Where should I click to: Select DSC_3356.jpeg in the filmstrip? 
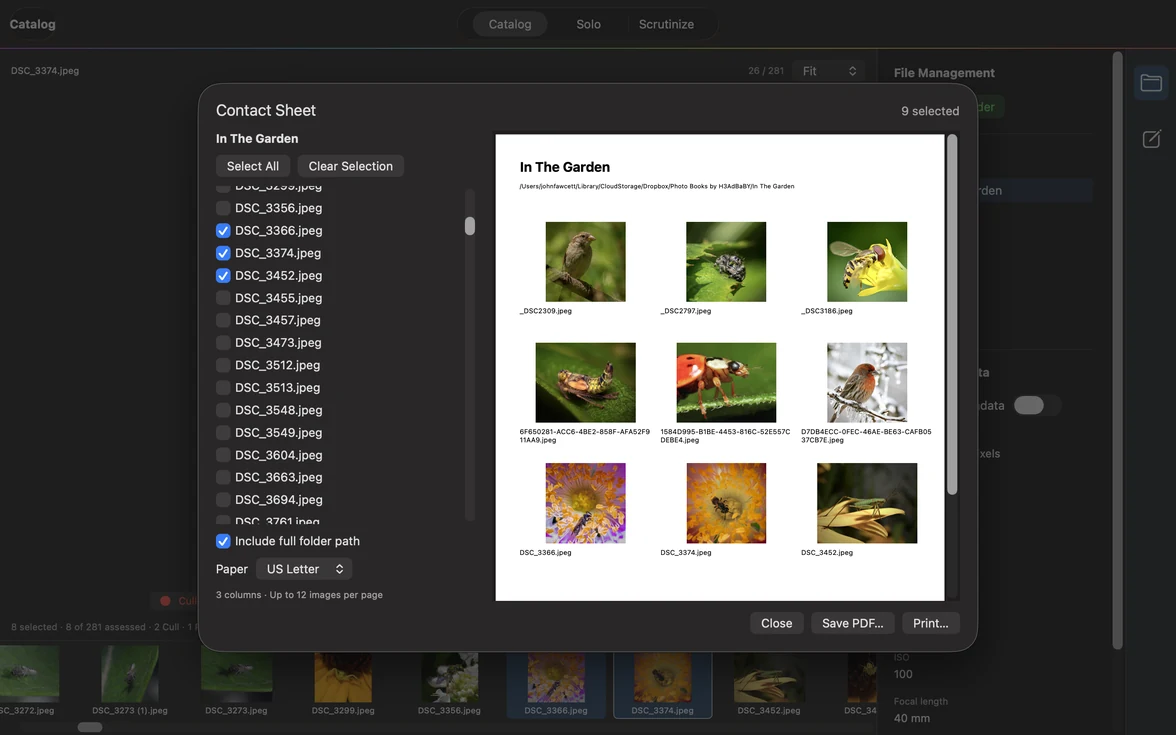coord(449,681)
